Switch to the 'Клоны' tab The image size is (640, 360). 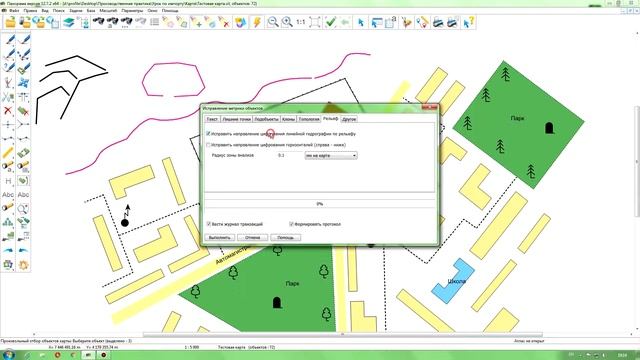288,119
